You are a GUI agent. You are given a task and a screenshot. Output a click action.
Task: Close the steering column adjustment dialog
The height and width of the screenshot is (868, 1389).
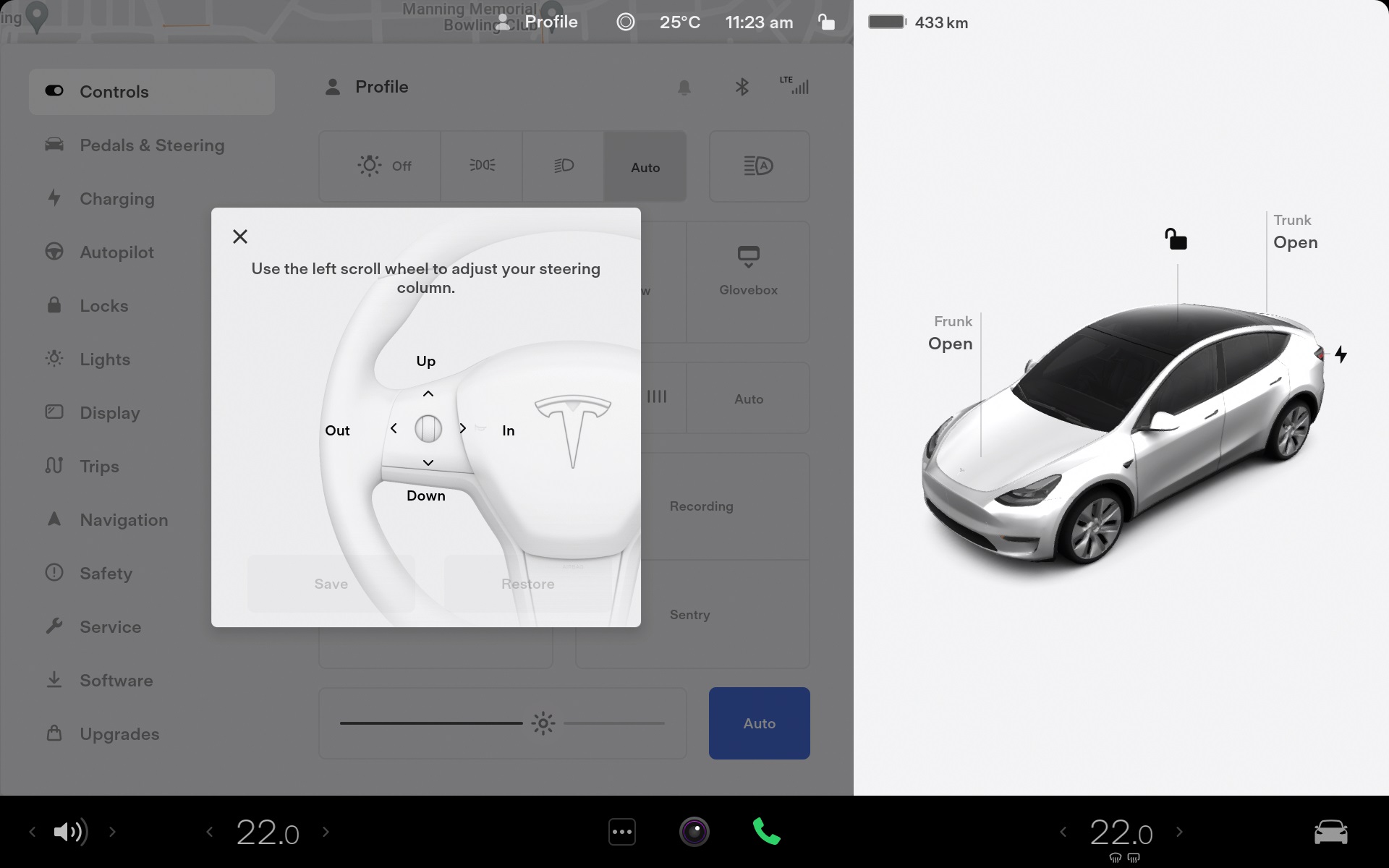pos(240,237)
